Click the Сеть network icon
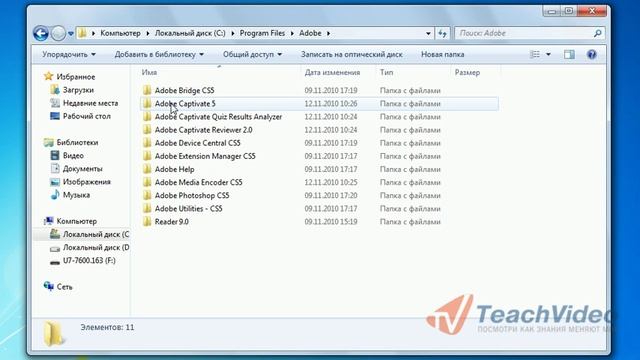Screen dimensions: 640x360 (49, 287)
